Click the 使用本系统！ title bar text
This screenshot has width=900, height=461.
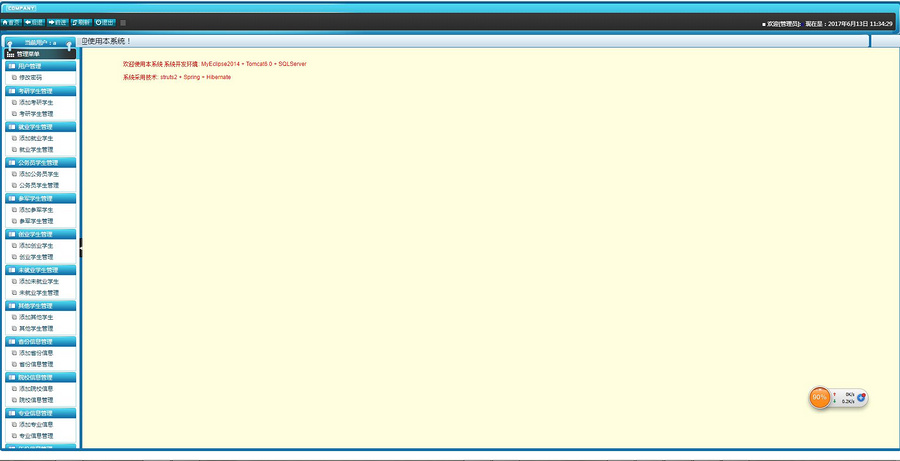click(x=107, y=41)
